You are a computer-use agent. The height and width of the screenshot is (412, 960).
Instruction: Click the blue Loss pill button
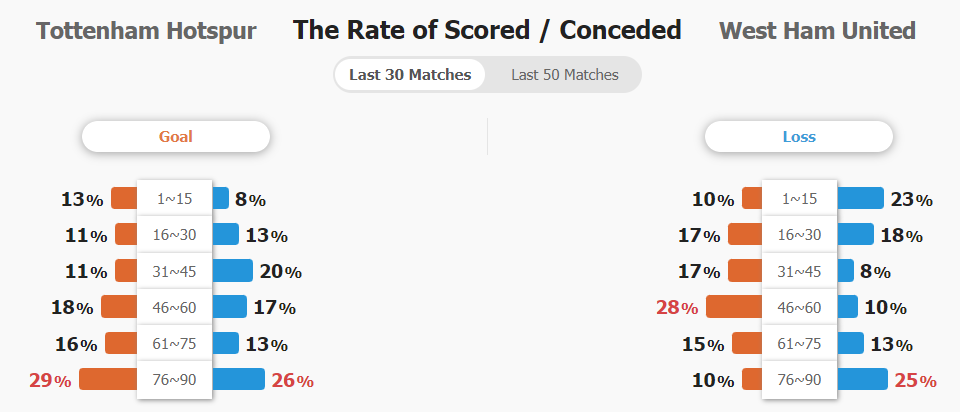(799, 137)
